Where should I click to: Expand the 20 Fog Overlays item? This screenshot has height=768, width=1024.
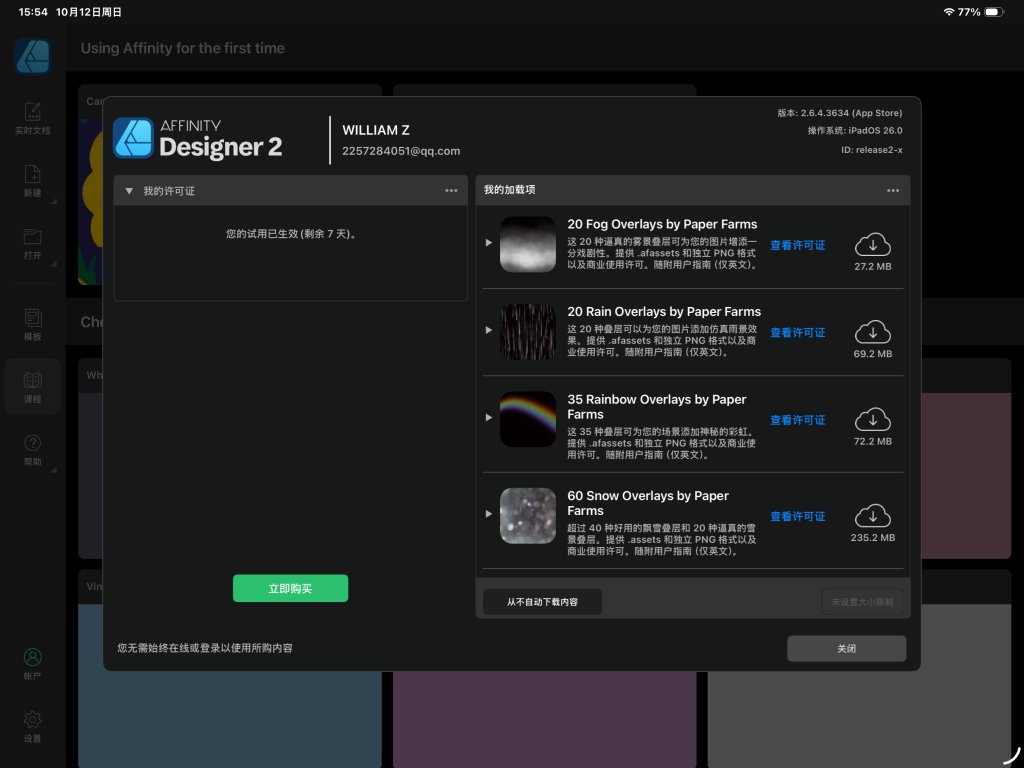pyautogui.click(x=489, y=243)
